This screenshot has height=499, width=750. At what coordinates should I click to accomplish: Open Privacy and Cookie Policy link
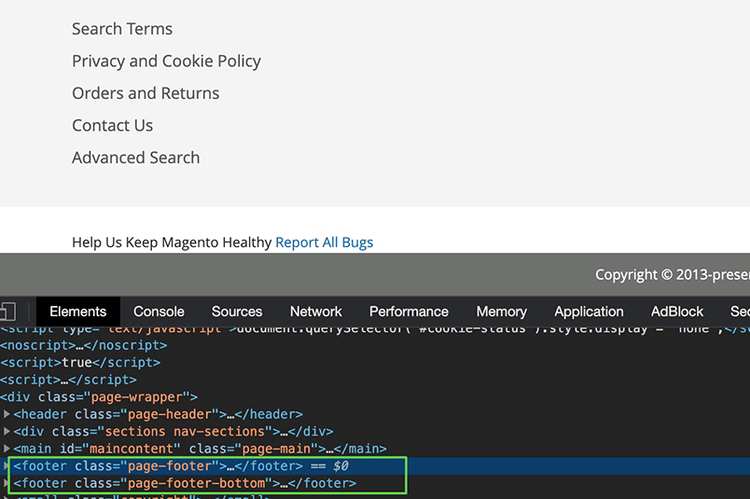tap(166, 61)
